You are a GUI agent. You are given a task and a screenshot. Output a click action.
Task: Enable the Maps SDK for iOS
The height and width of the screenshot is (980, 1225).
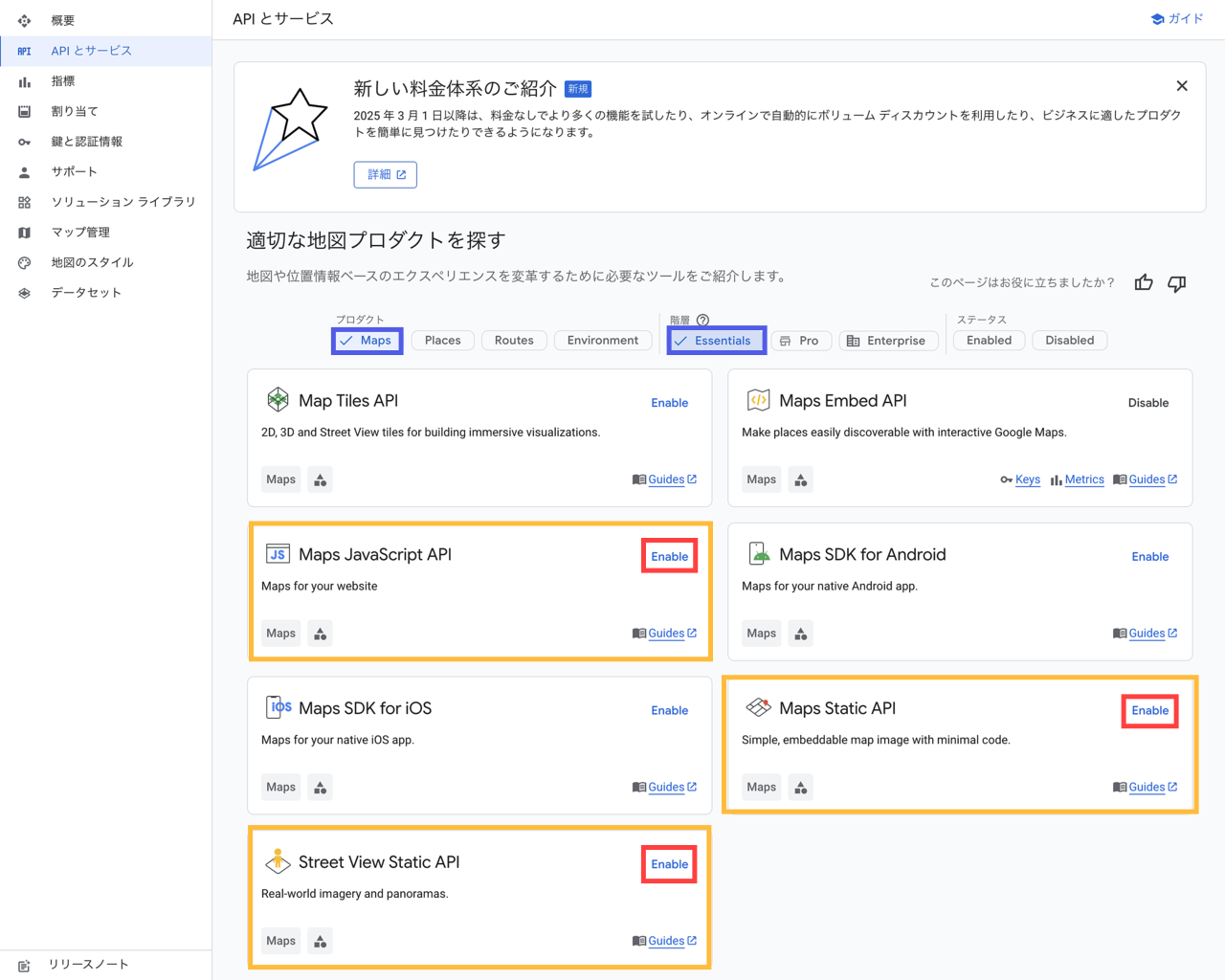pos(670,711)
